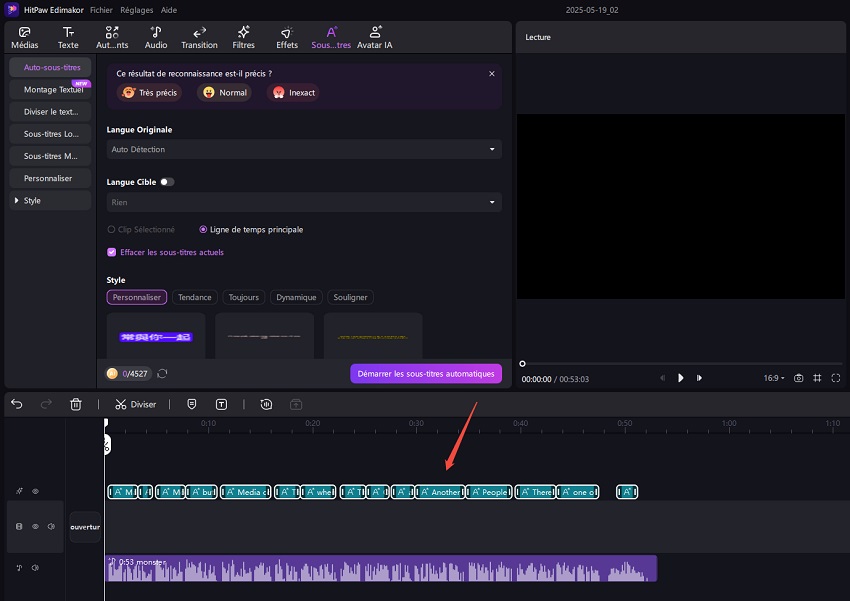The width and height of the screenshot is (850, 601).
Task: Take a snapshot with the camera icon
Action: click(x=798, y=378)
